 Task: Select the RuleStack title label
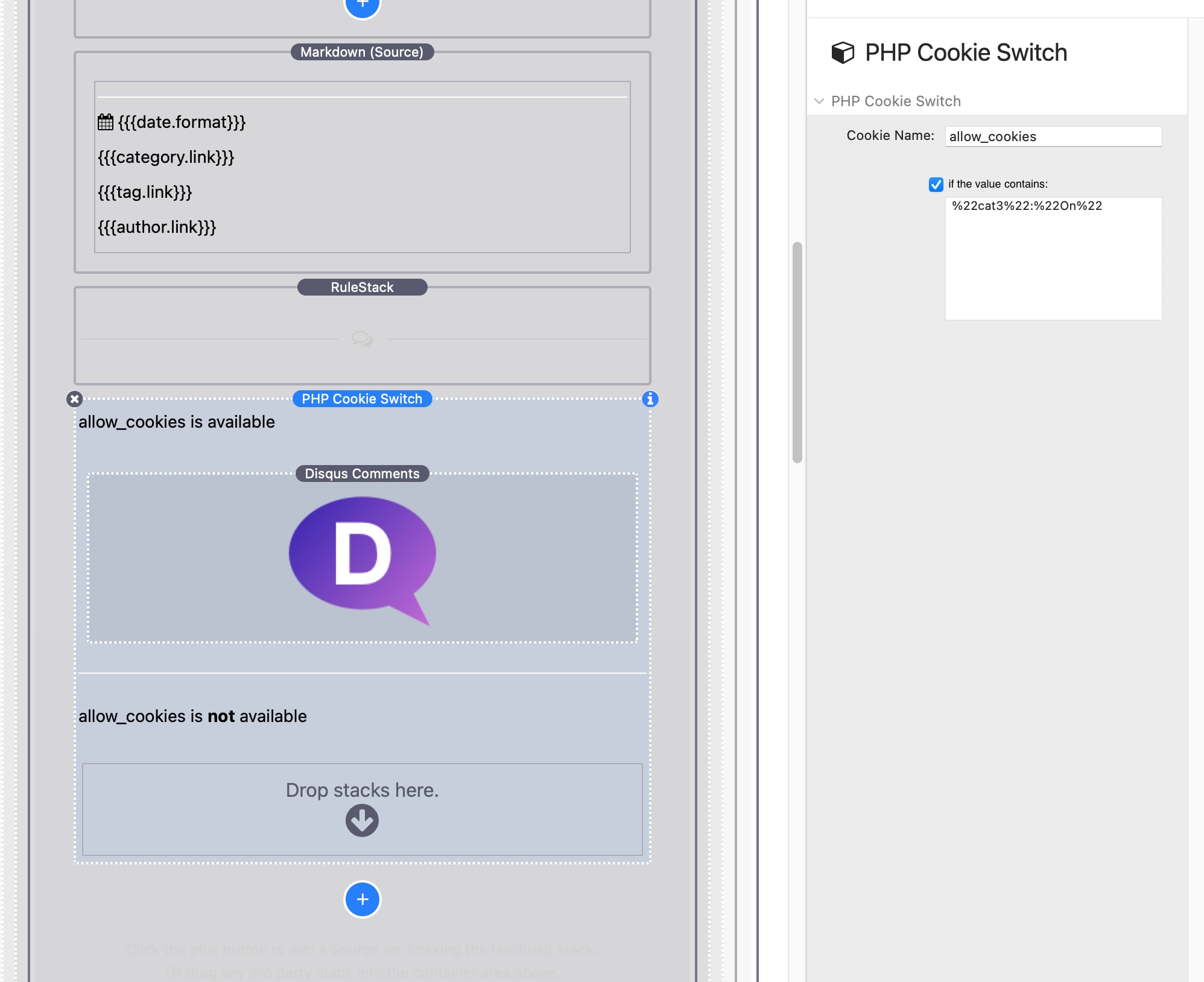(362, 287)
